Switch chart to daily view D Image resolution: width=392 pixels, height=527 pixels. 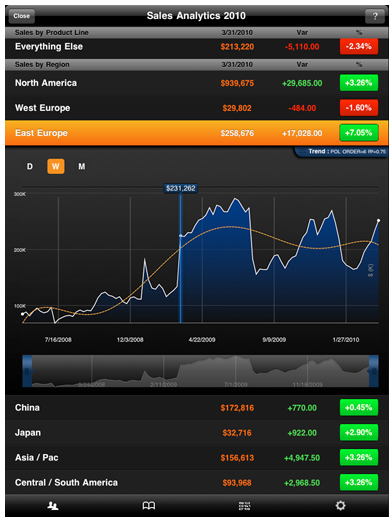pos(30,166)
